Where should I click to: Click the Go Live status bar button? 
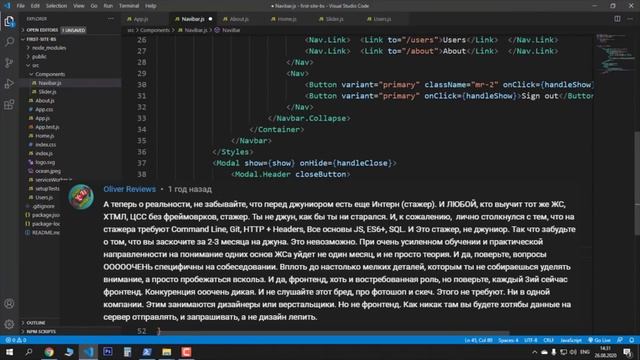point(599,340)
